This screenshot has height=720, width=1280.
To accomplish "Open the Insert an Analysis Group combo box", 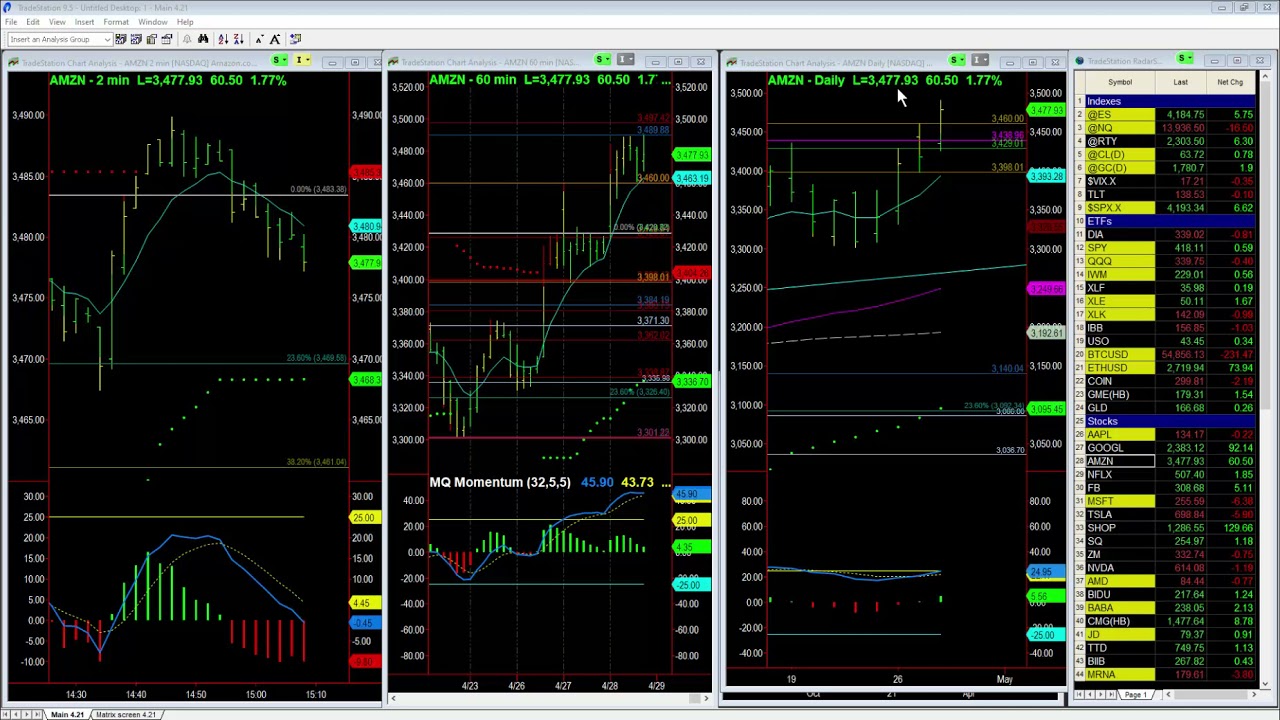I will (x=60, y=39).
